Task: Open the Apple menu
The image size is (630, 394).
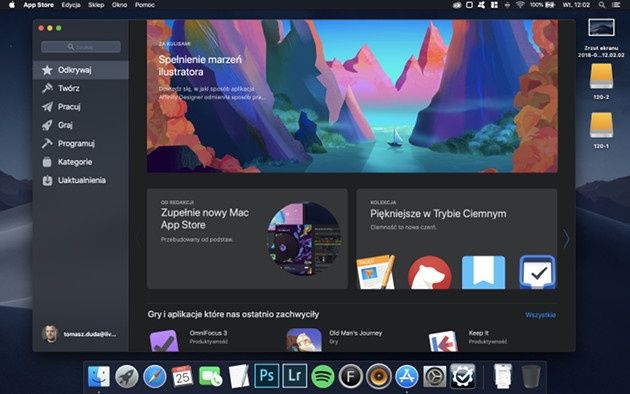Action: [12, 5]
